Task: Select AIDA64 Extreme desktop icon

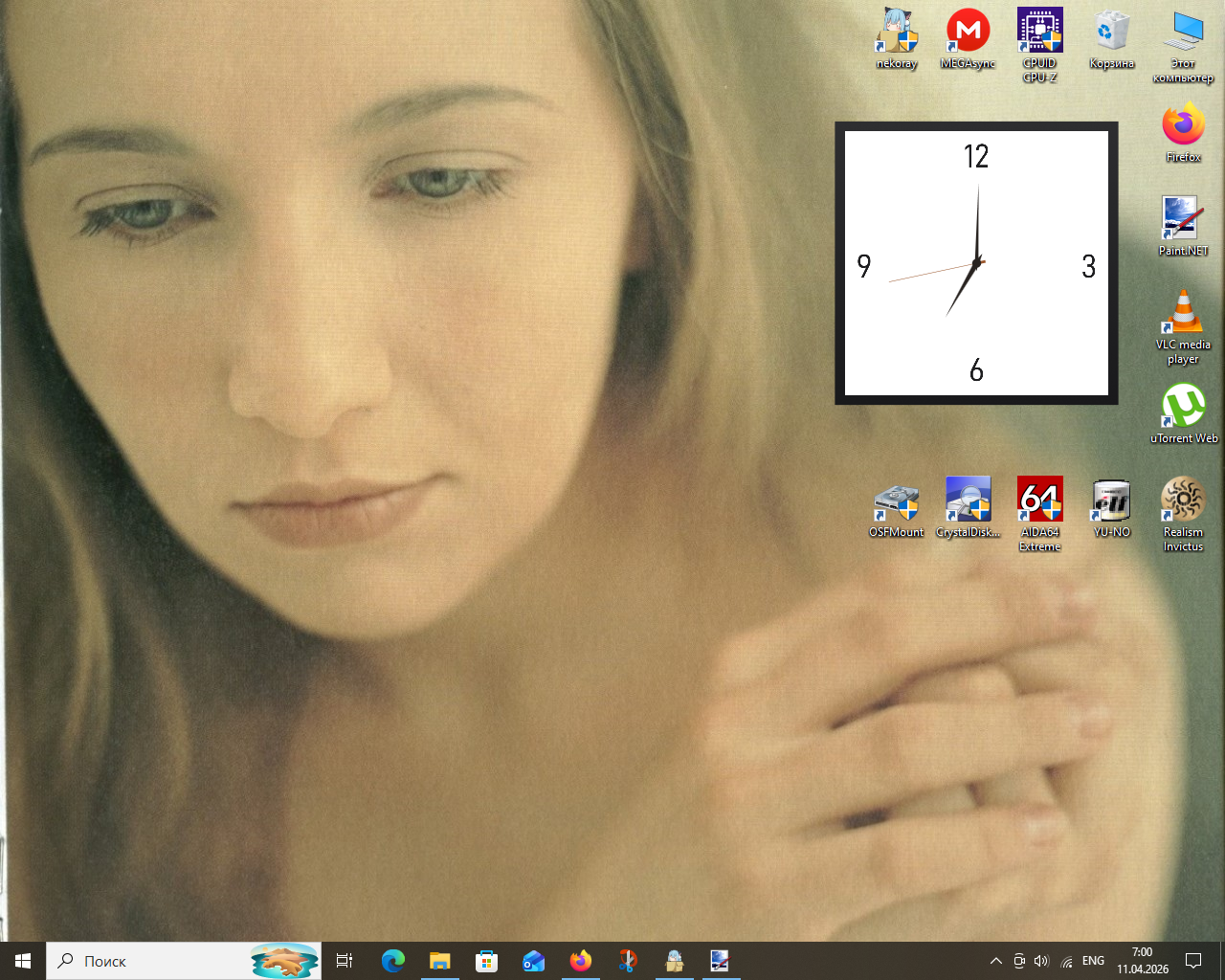Action: (1039, 501)
